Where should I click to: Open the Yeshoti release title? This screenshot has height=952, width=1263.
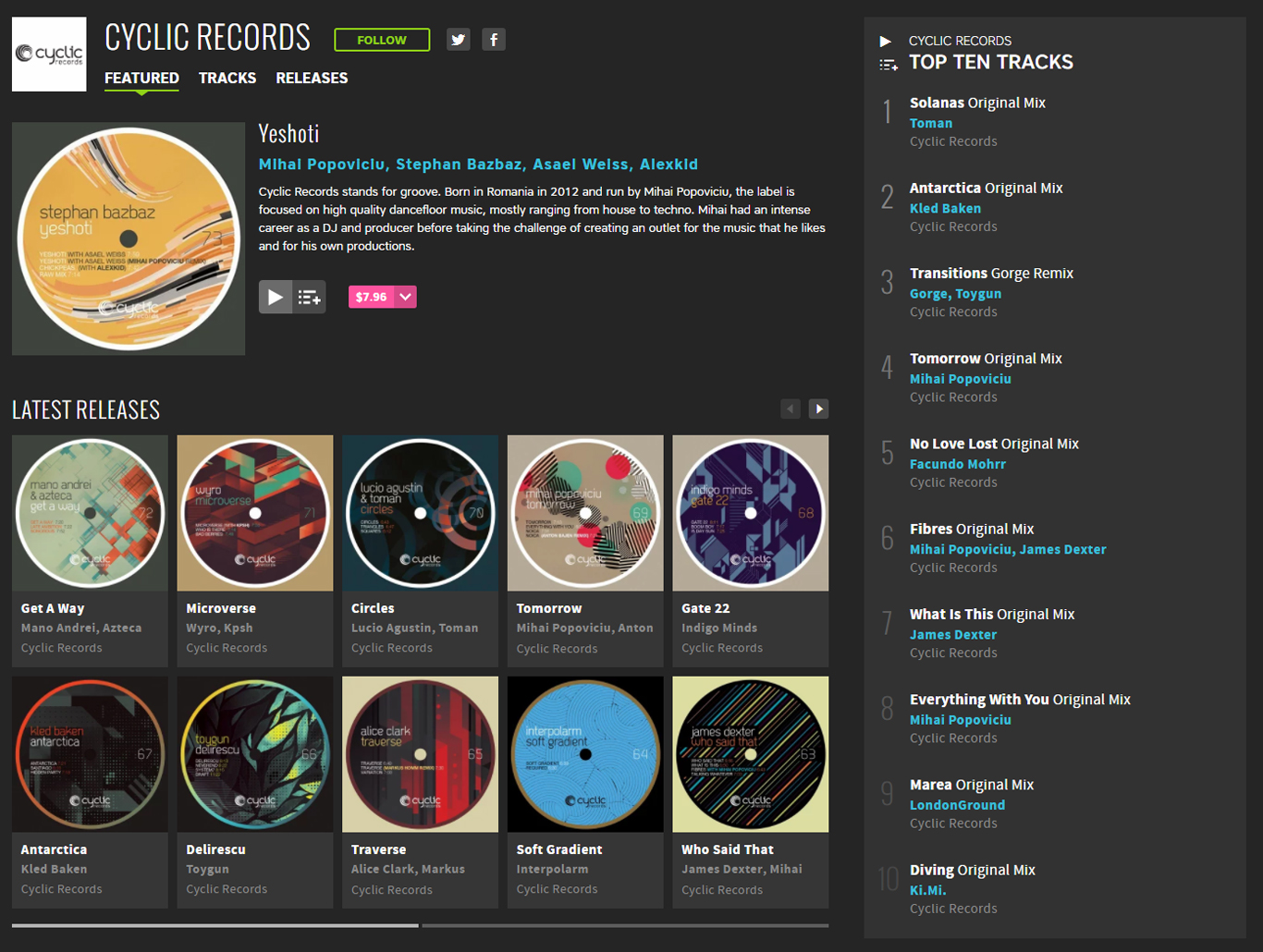pos(288,134)
